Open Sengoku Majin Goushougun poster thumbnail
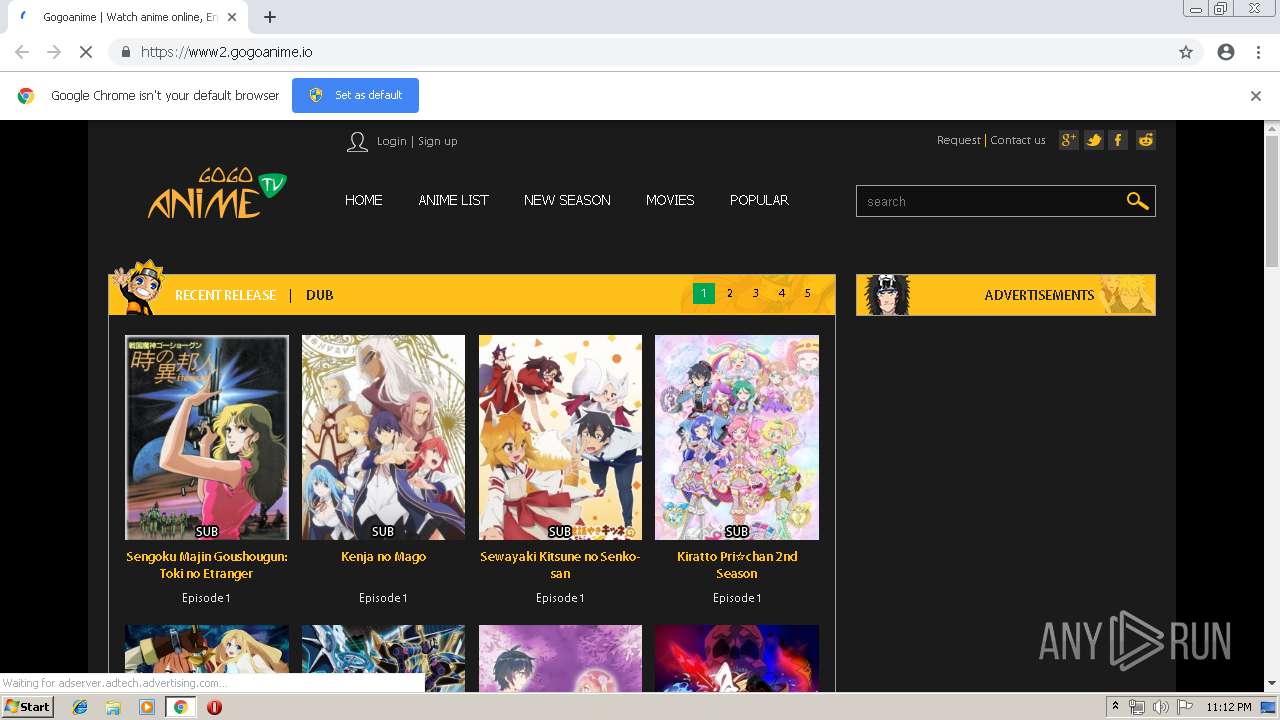This screenshot has width=1280, height=720. point(207,437)
